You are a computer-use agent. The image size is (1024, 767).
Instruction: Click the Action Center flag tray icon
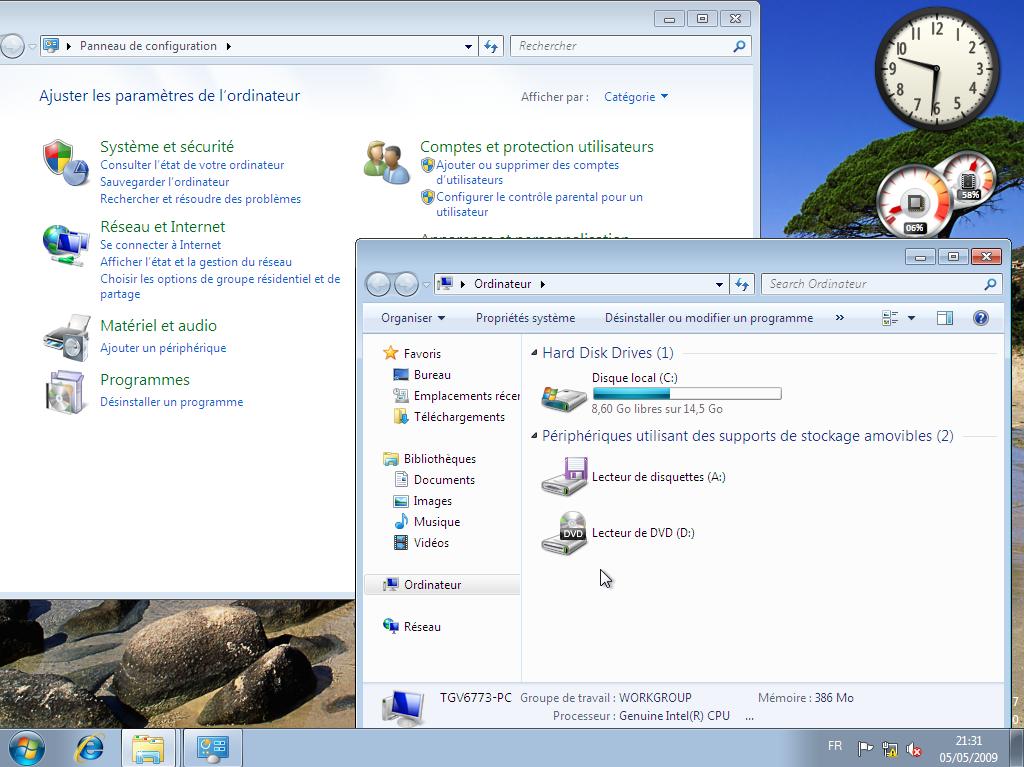point(865,749)
